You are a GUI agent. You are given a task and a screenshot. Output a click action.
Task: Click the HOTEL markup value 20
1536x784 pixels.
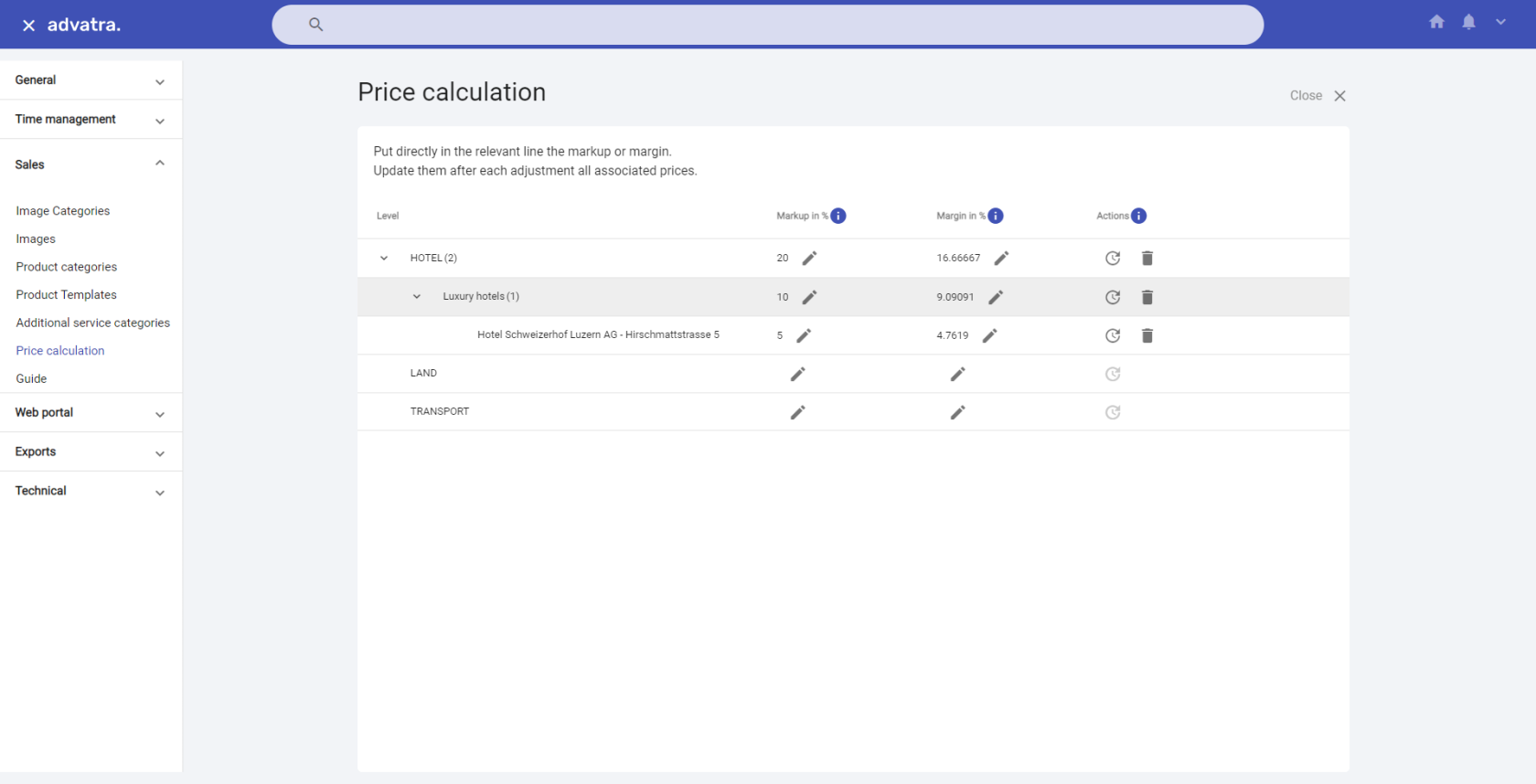pos(783,259)
